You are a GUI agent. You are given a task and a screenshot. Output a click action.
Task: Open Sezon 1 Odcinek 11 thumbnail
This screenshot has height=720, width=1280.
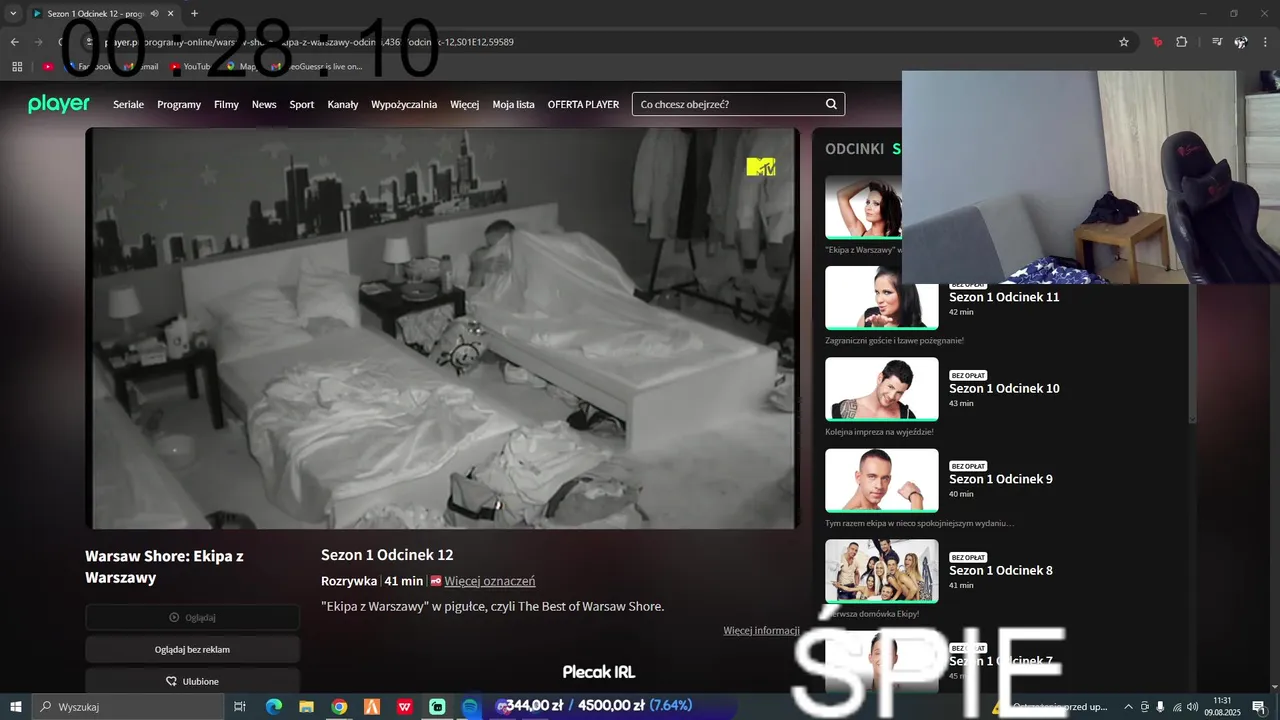tap(882, 297)
